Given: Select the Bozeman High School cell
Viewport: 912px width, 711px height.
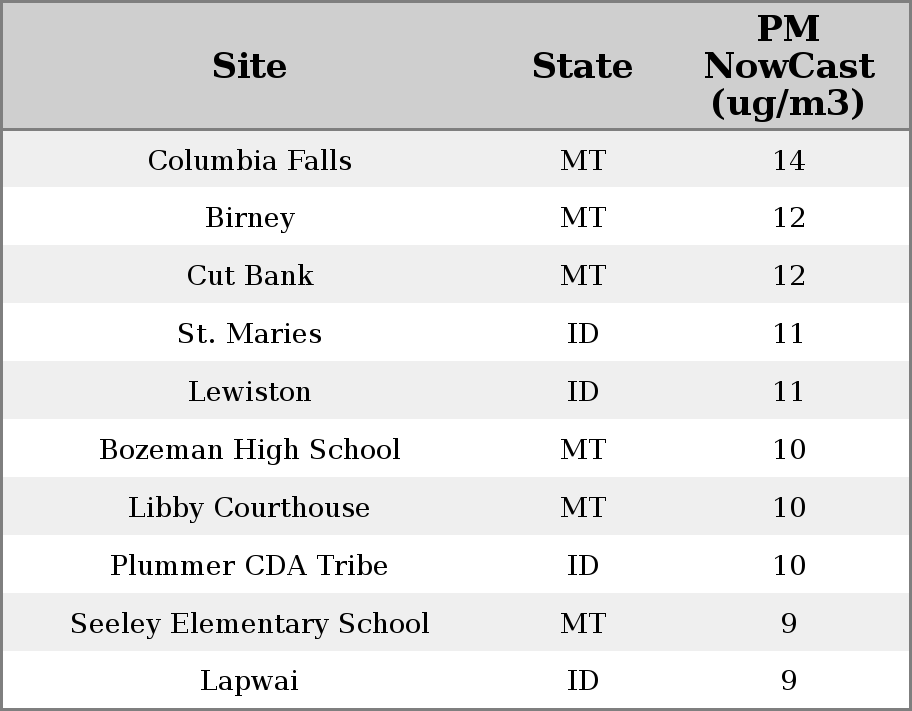Looking at the screenshot, I should [x=250, y=450].
